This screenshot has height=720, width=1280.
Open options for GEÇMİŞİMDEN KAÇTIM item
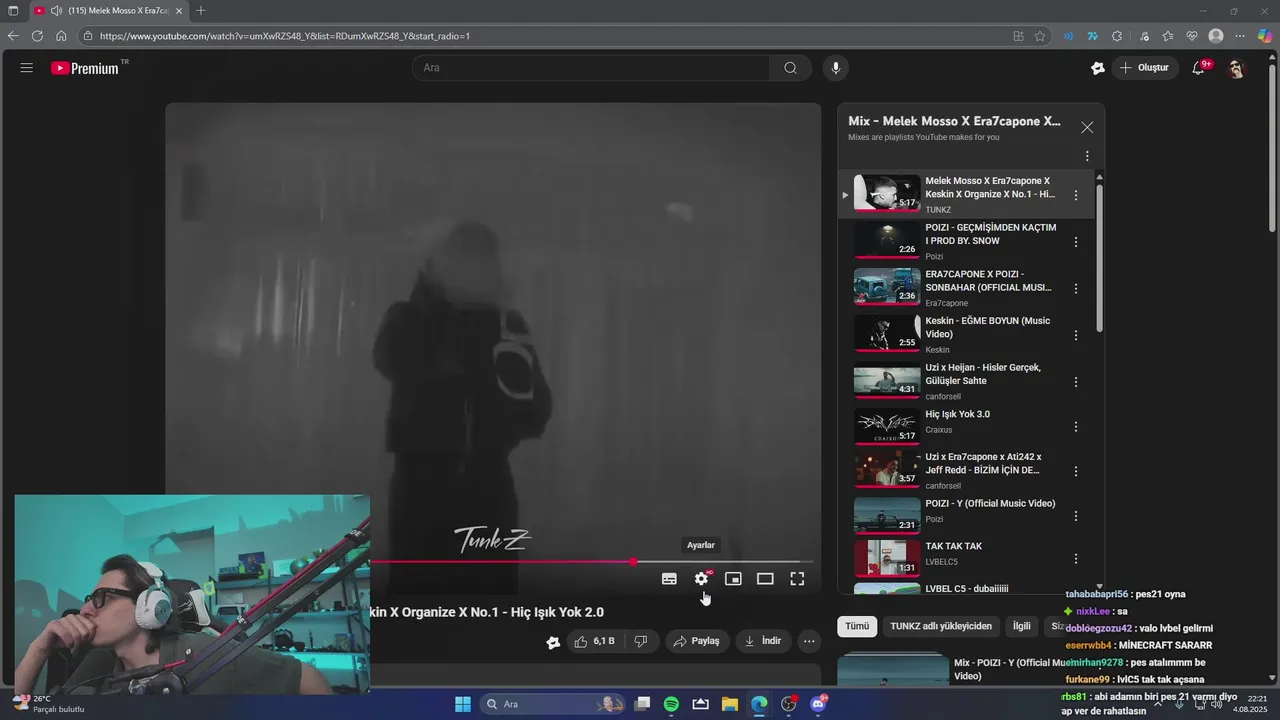pos(1076,242)
